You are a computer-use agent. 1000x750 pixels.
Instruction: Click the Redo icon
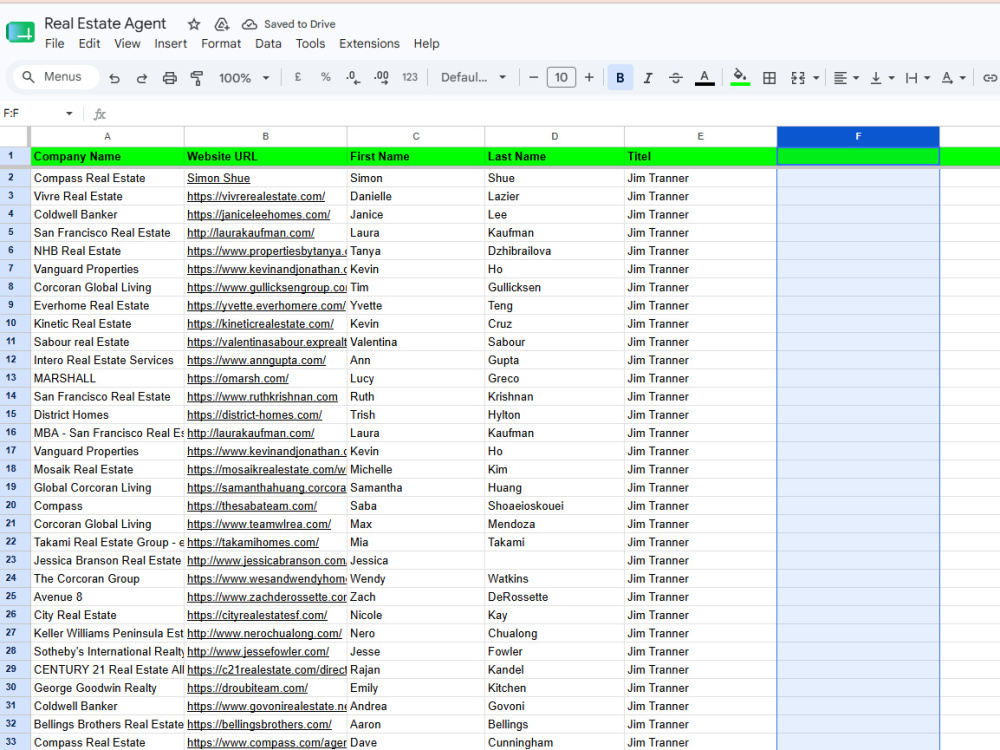[x=142, y=78]
